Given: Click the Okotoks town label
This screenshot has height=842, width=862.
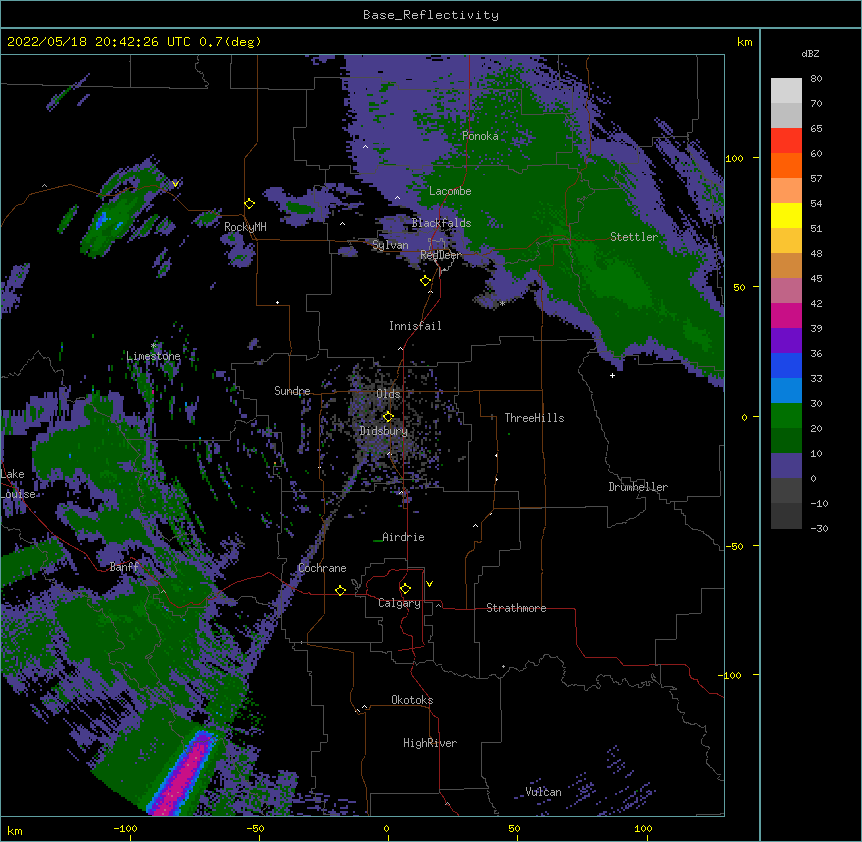Looking at the screenshot, I should point(412,700).
